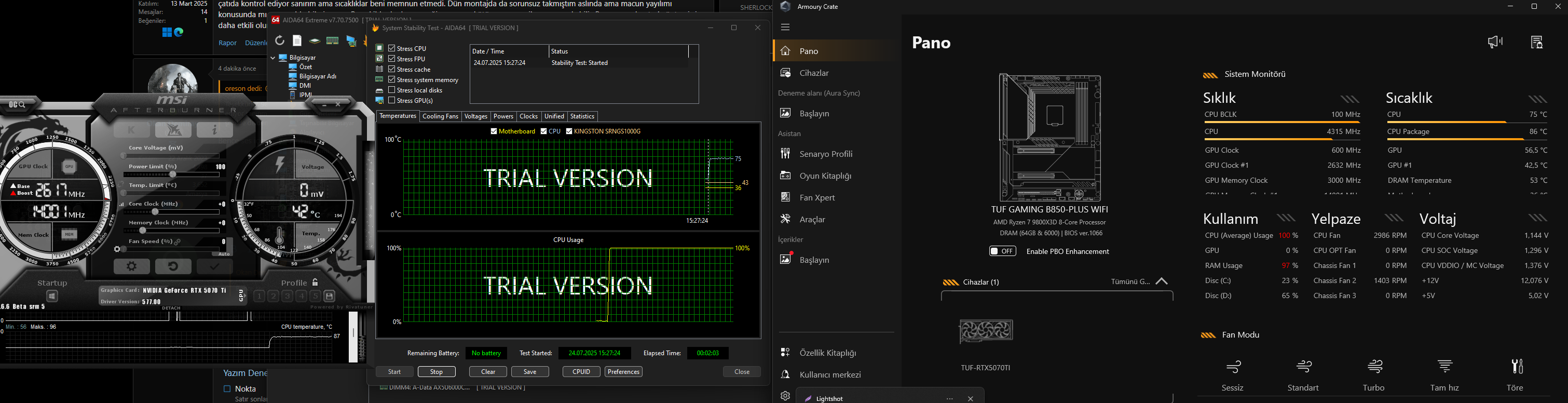Image resolution: width=1568 pixels, height=403 pixels.
Task: Open Oyun Kitaplığı in the sidebar
Action: (836, 176)
